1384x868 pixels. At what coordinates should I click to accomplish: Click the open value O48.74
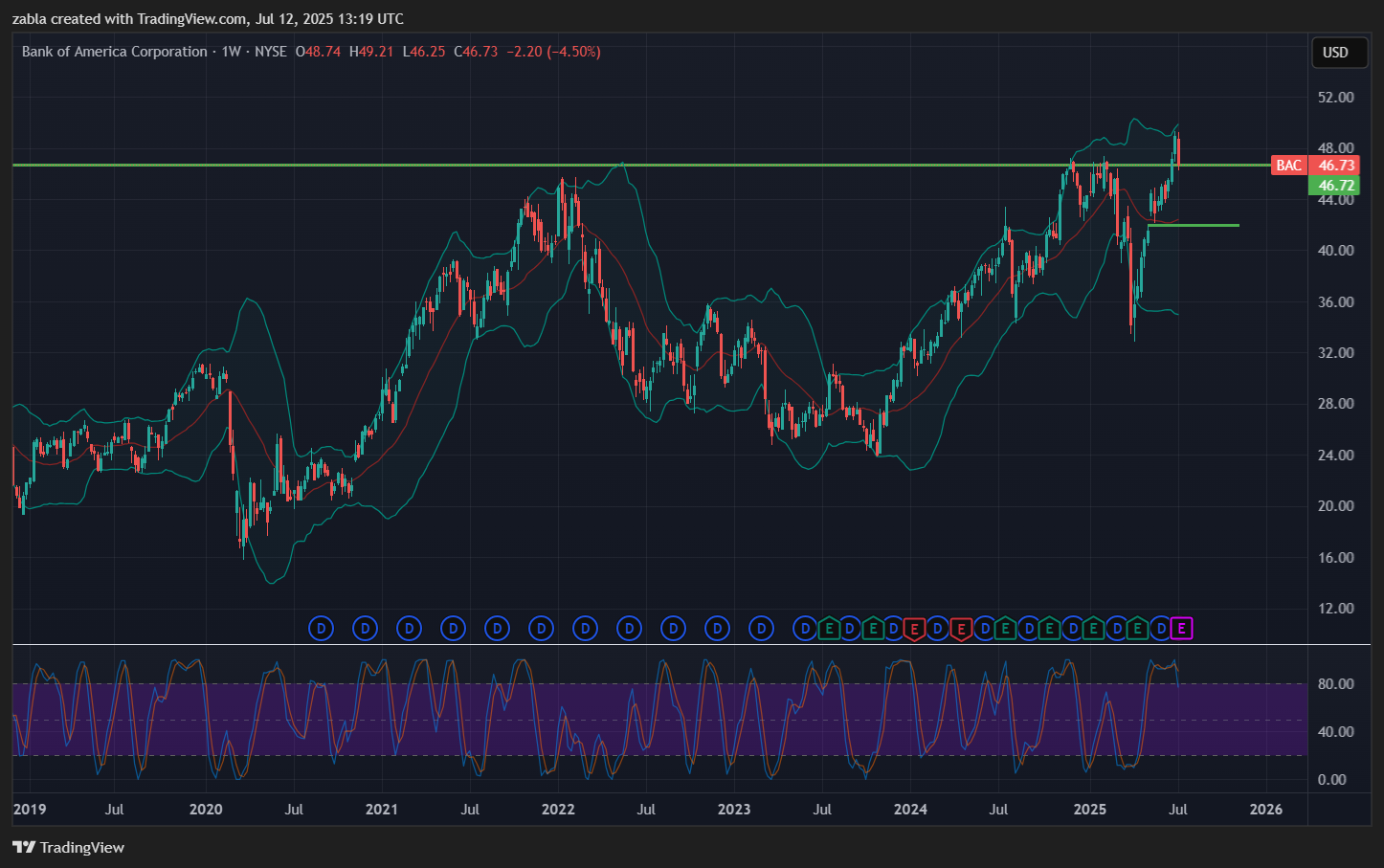point(318,52)
